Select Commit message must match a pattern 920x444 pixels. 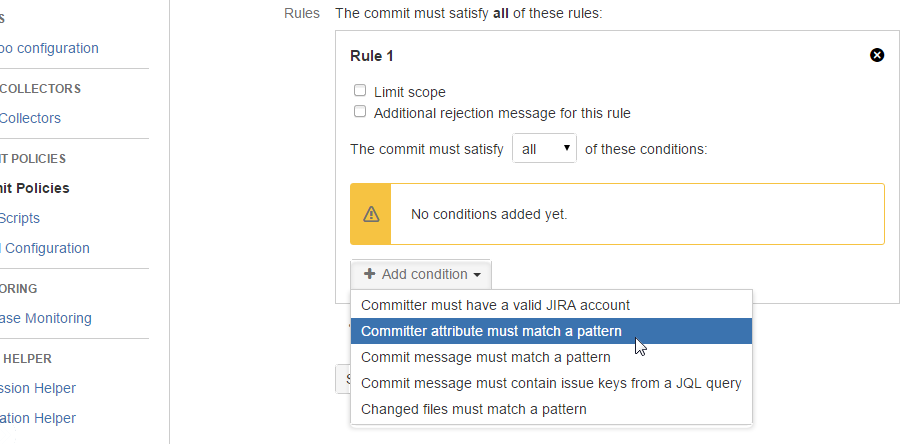tap(485, 357)
